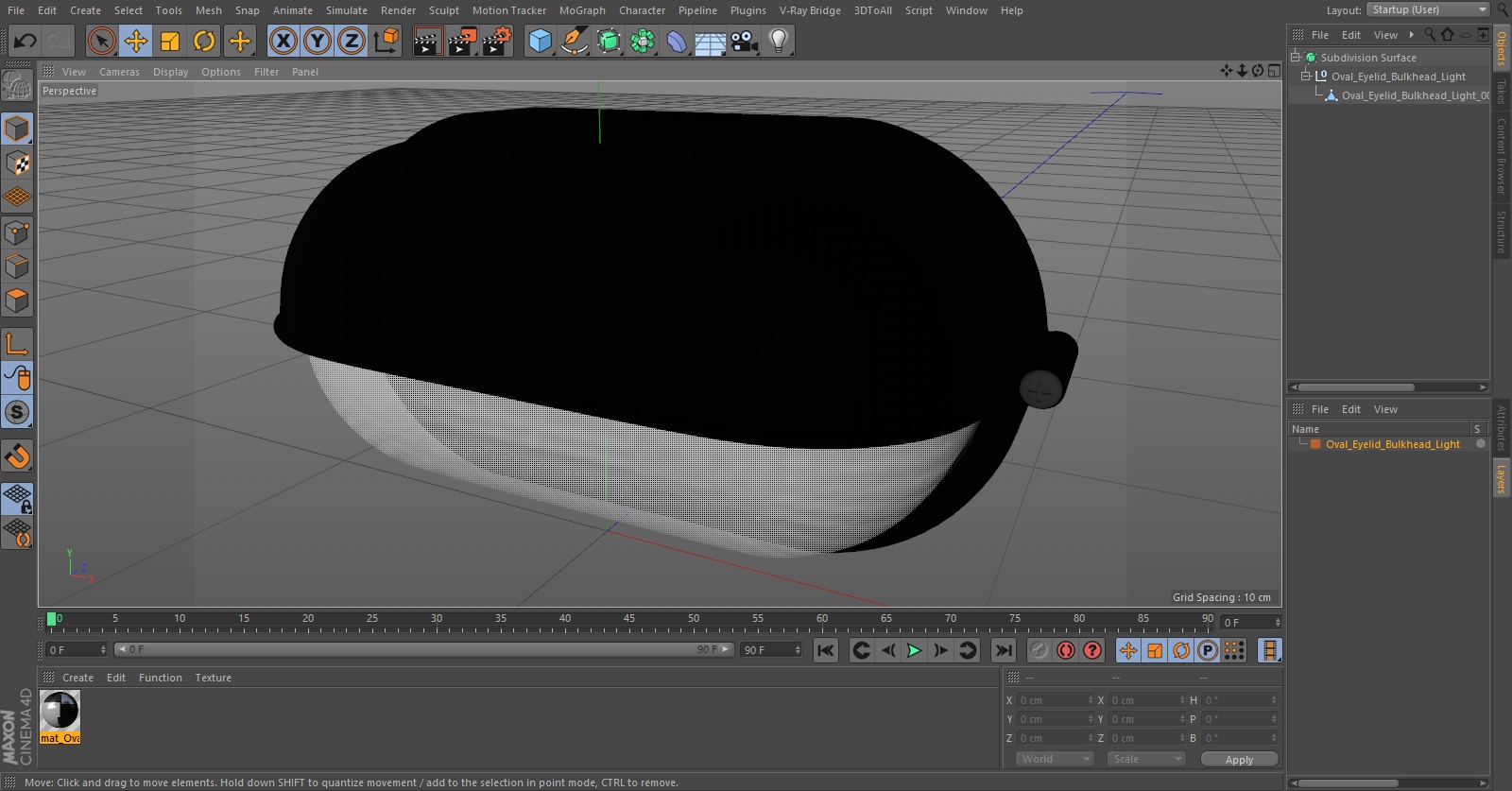Open the spline pen tool
The width and height of the screenshot is (1512, 791).
574,41
